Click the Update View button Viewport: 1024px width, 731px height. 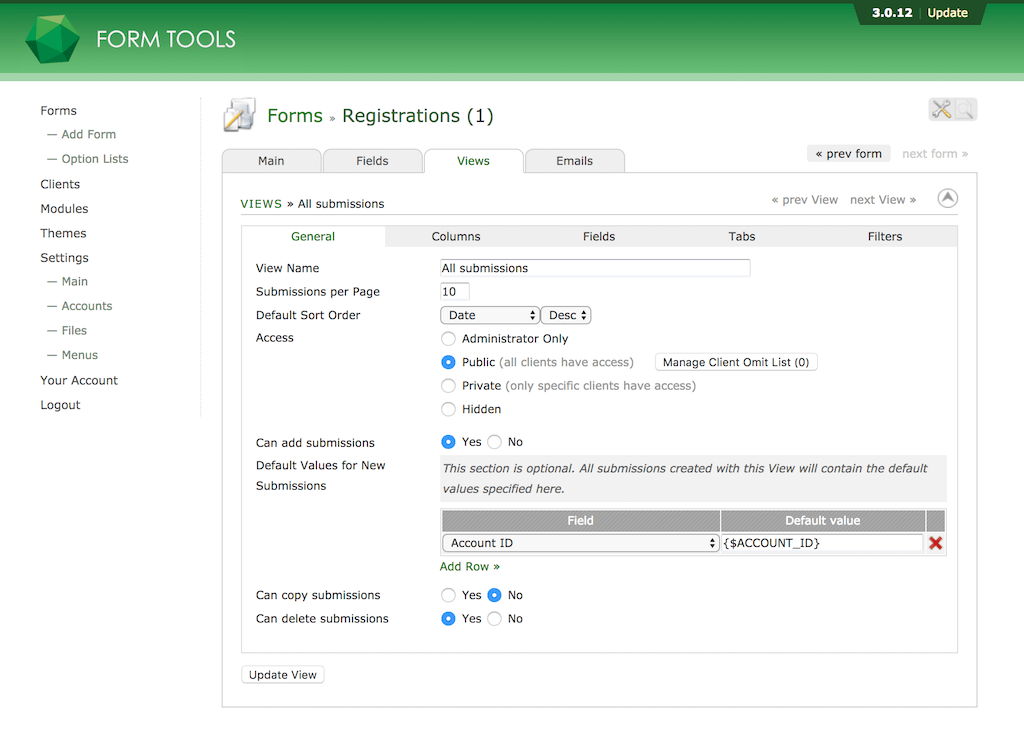point(283,675)
